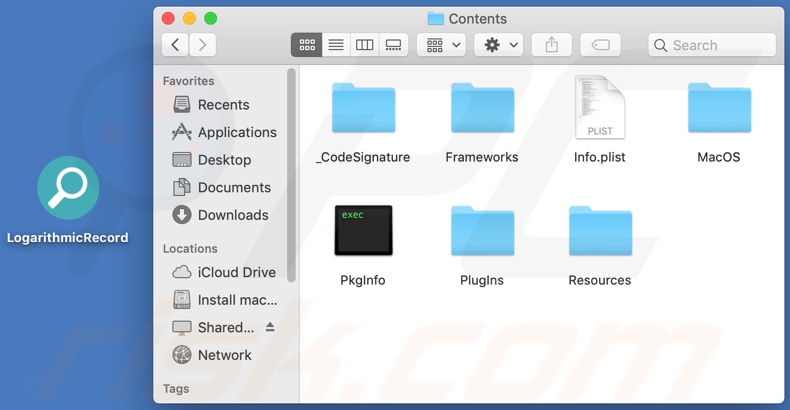Open Applications in the sidebar
The height and width of the screenshot is (410, 790).
[x=223, y=132]
